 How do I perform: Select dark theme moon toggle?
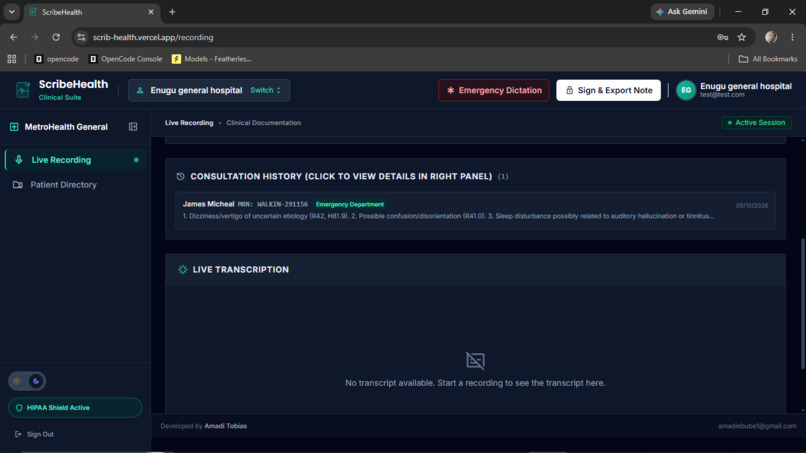tap(35, 381)
